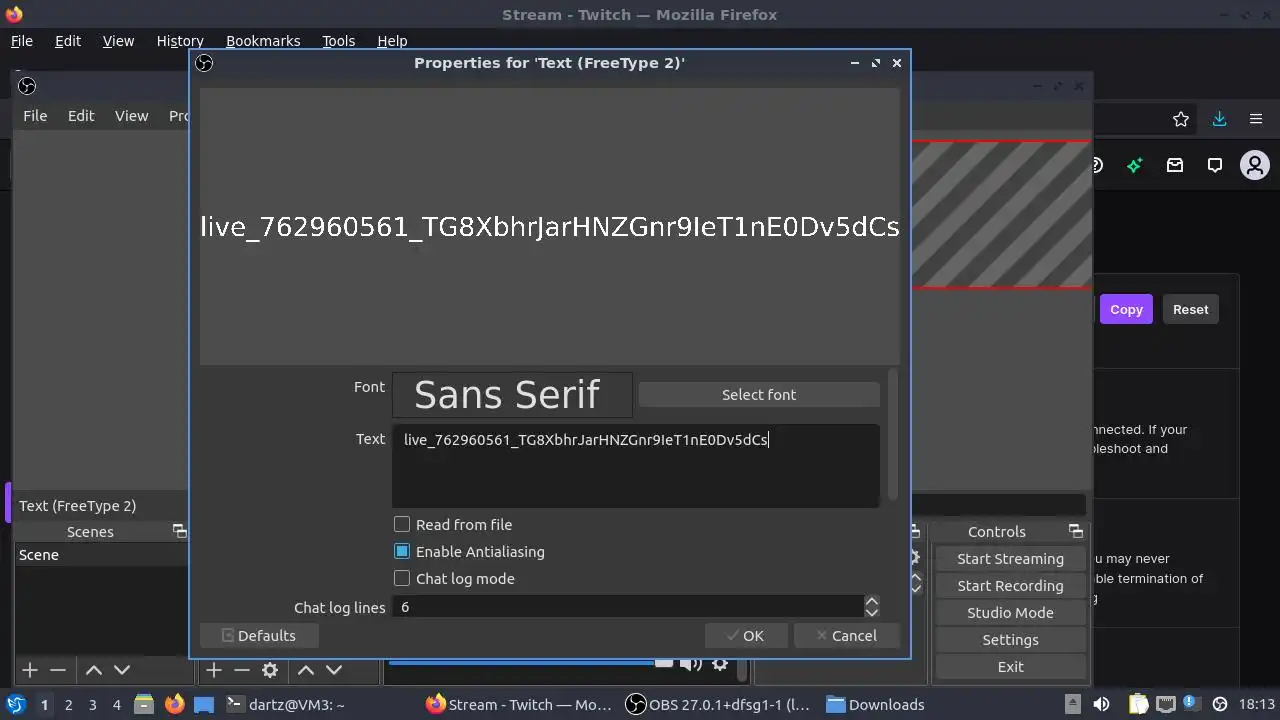Click the Cancel button
The width and height of the screenshot is (1280, 720).
click(846, 635)
